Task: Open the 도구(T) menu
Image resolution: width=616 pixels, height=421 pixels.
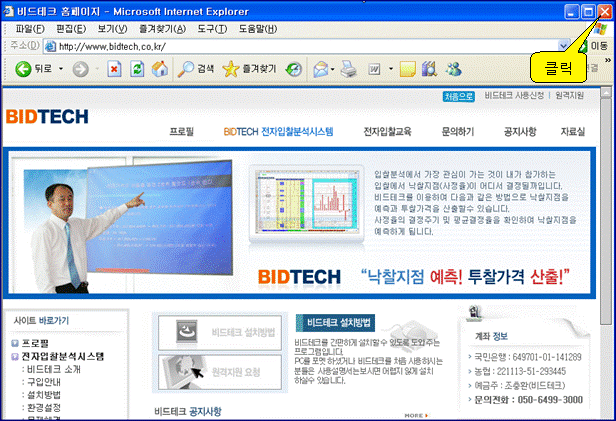Action: pos(212,29)
